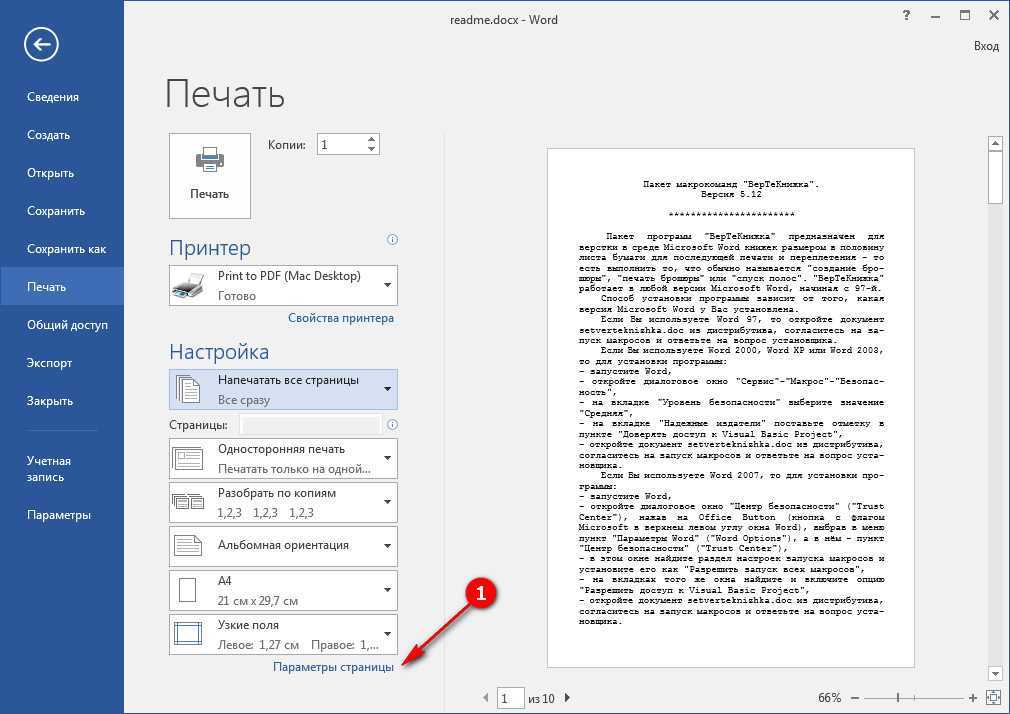The image size is (1010, 714).
Task: Click the zoom in plus button
Action: (973, 698)
